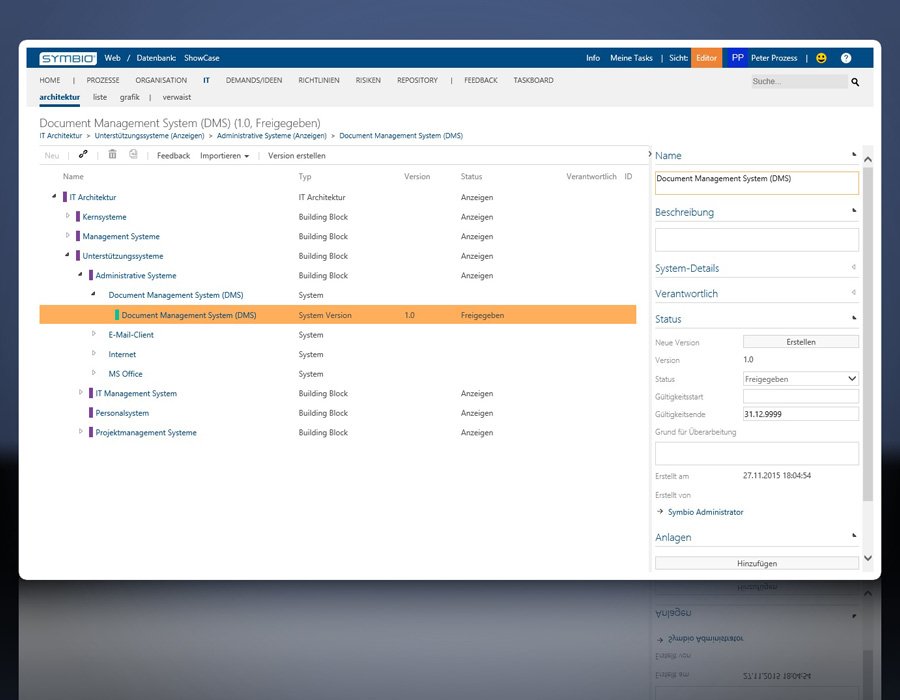The image size is (900, 700).
Task: Open the HOME menu
Action: (50, 80)
